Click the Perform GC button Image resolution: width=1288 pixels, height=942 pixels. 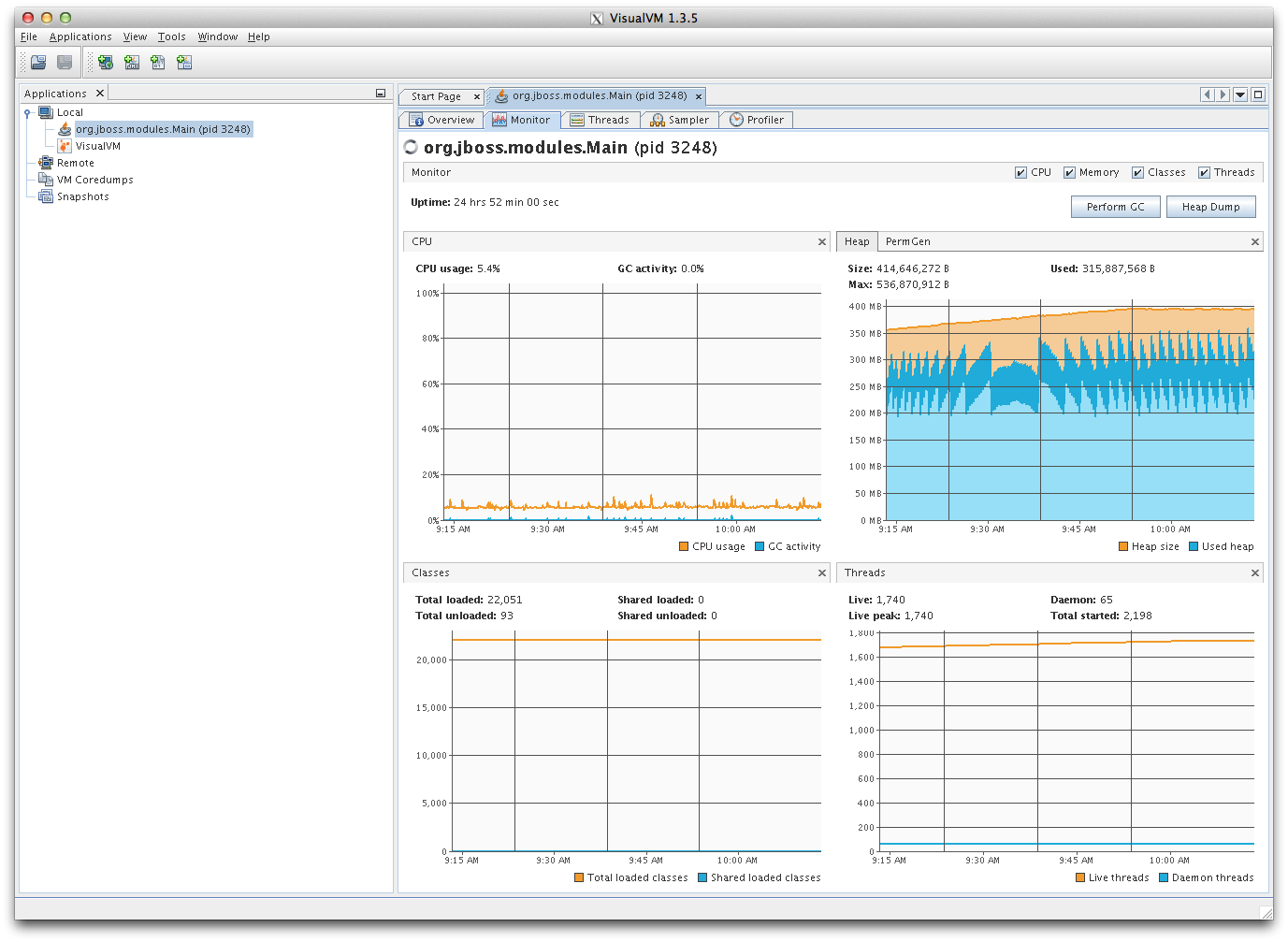(1116, 207)
